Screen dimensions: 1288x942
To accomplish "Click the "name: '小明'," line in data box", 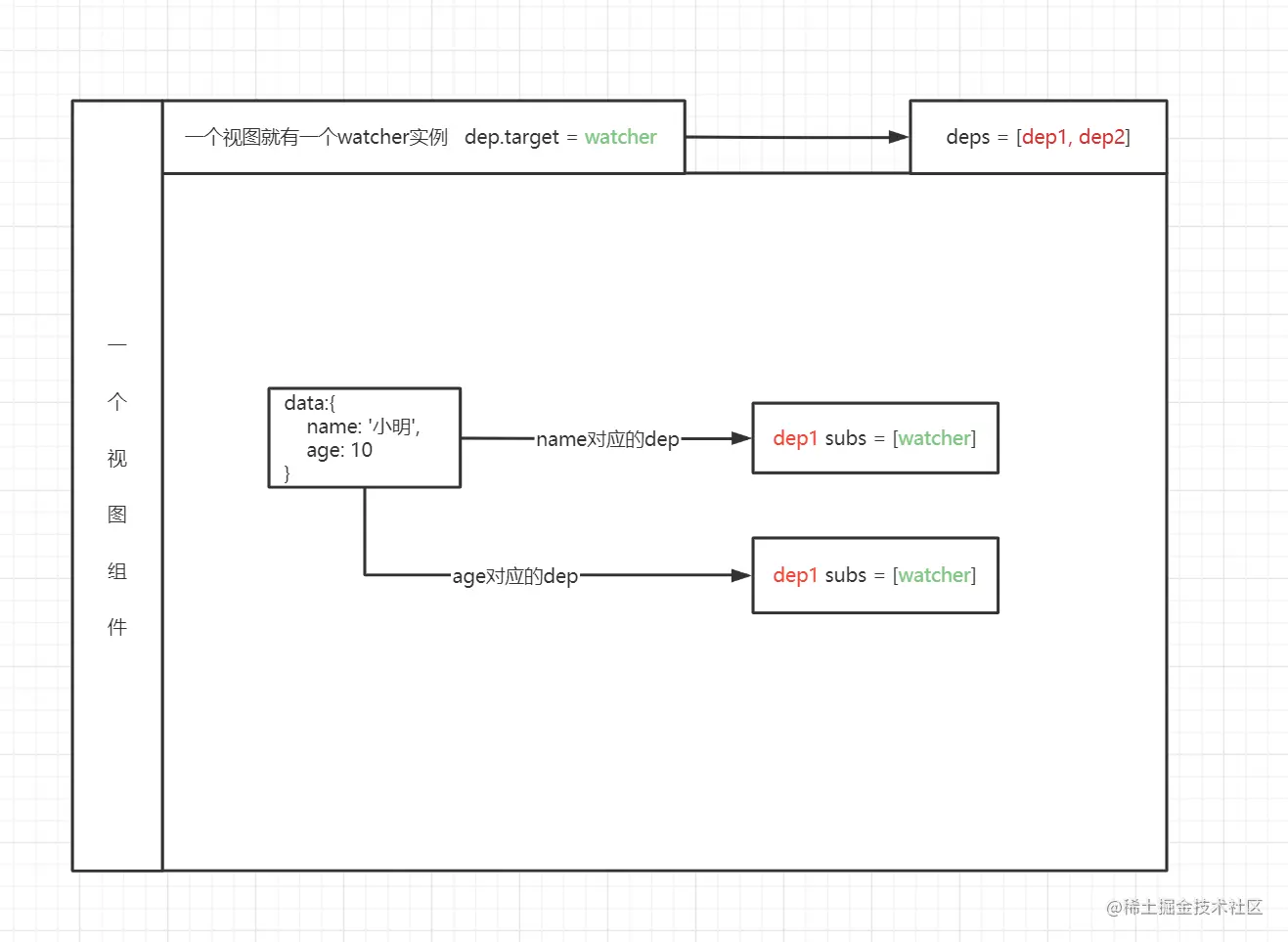I will [x=363, y=426].
